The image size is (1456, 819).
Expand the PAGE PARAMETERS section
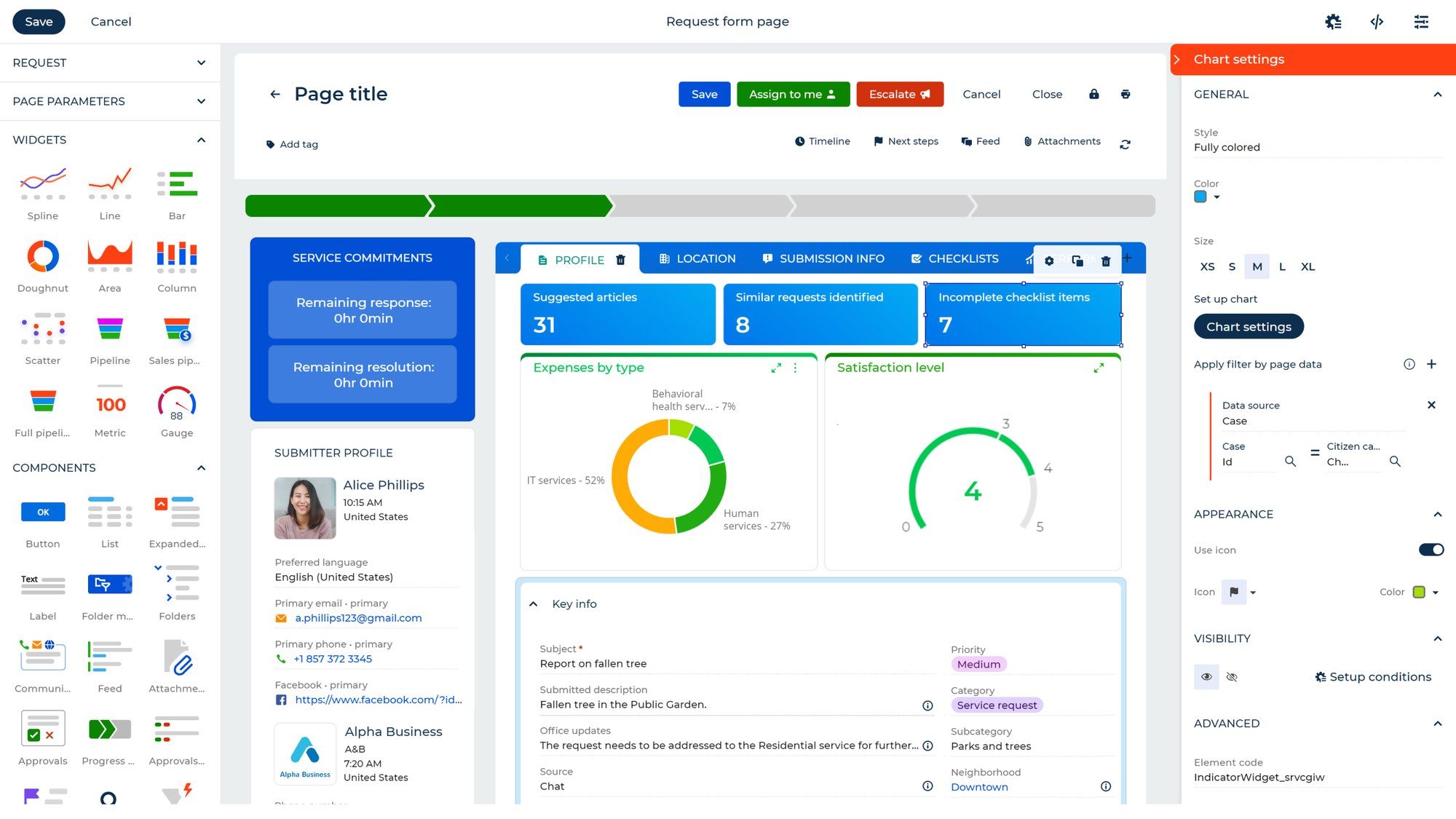pos(110,101)
